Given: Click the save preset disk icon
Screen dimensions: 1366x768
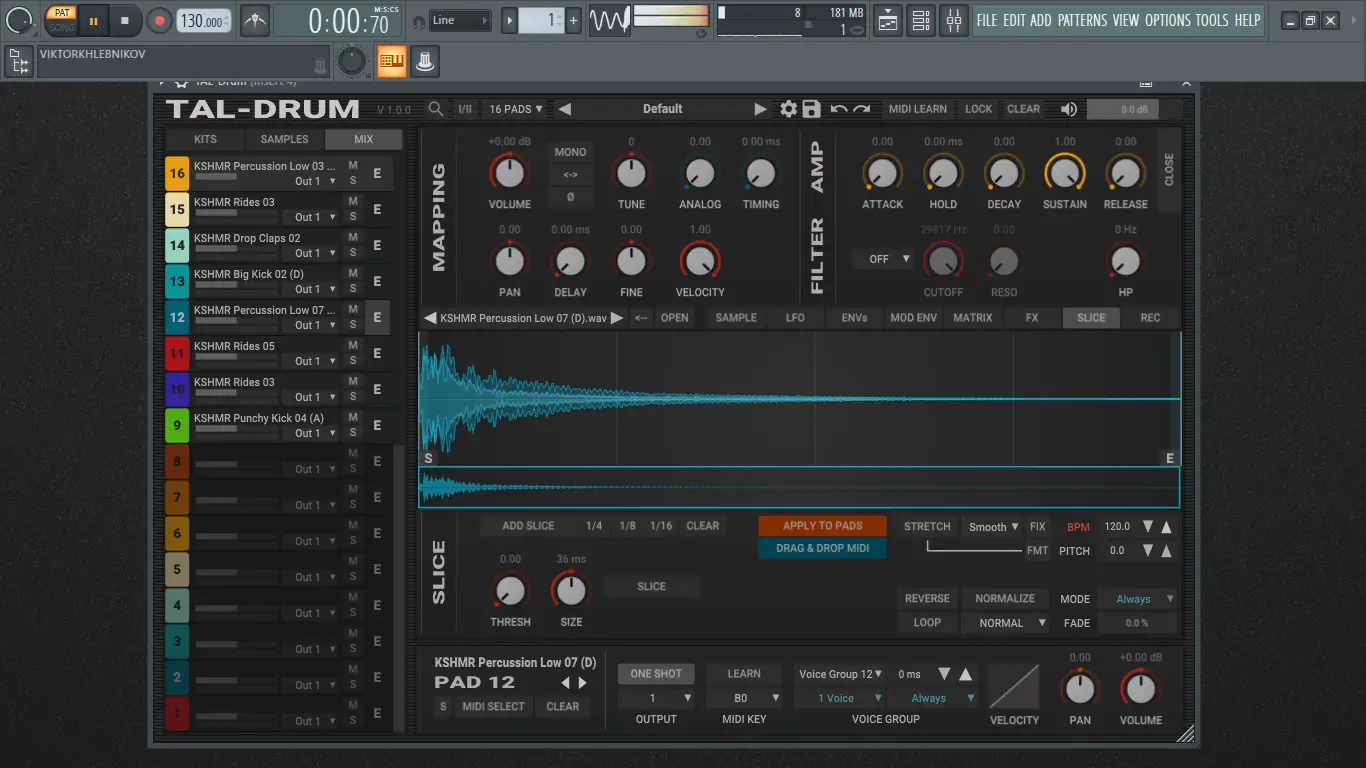Looking at the screenshot, I should click(812, 108).
